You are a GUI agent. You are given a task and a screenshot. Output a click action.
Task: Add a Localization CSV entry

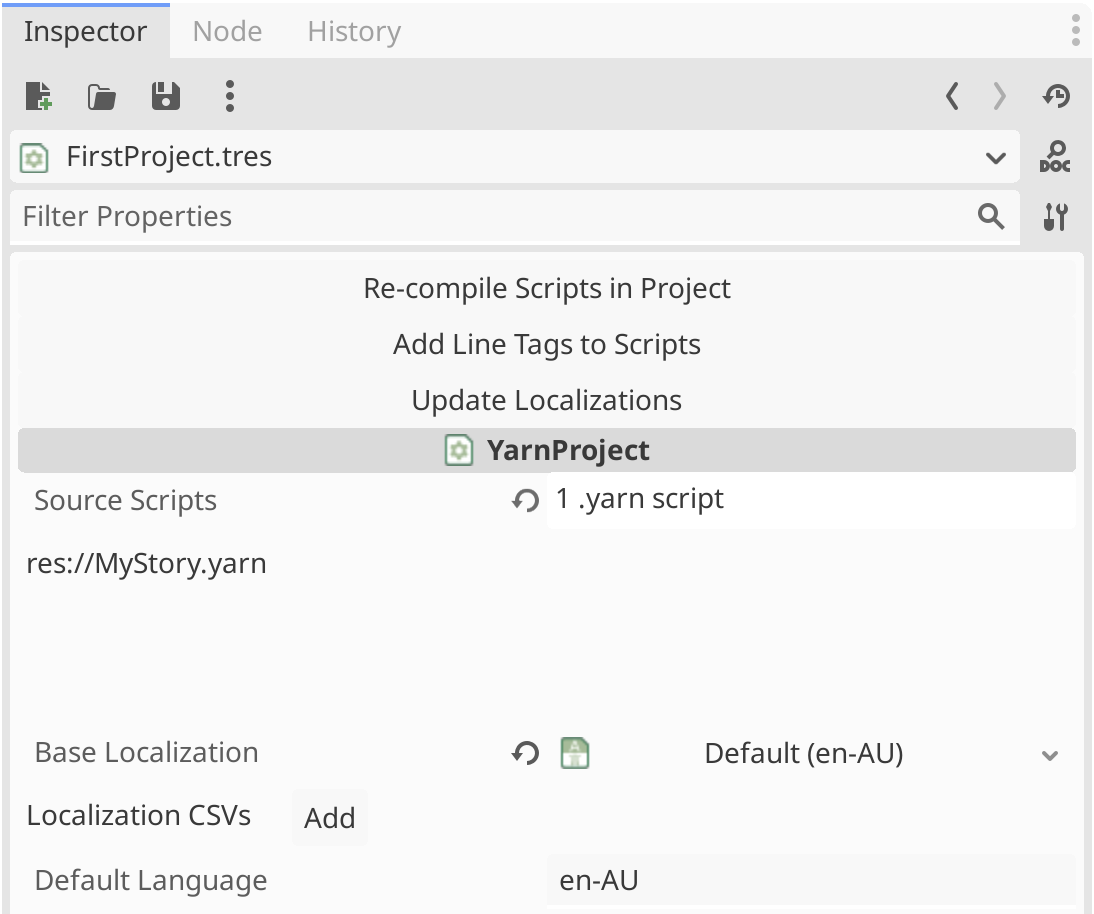point(329,818)
